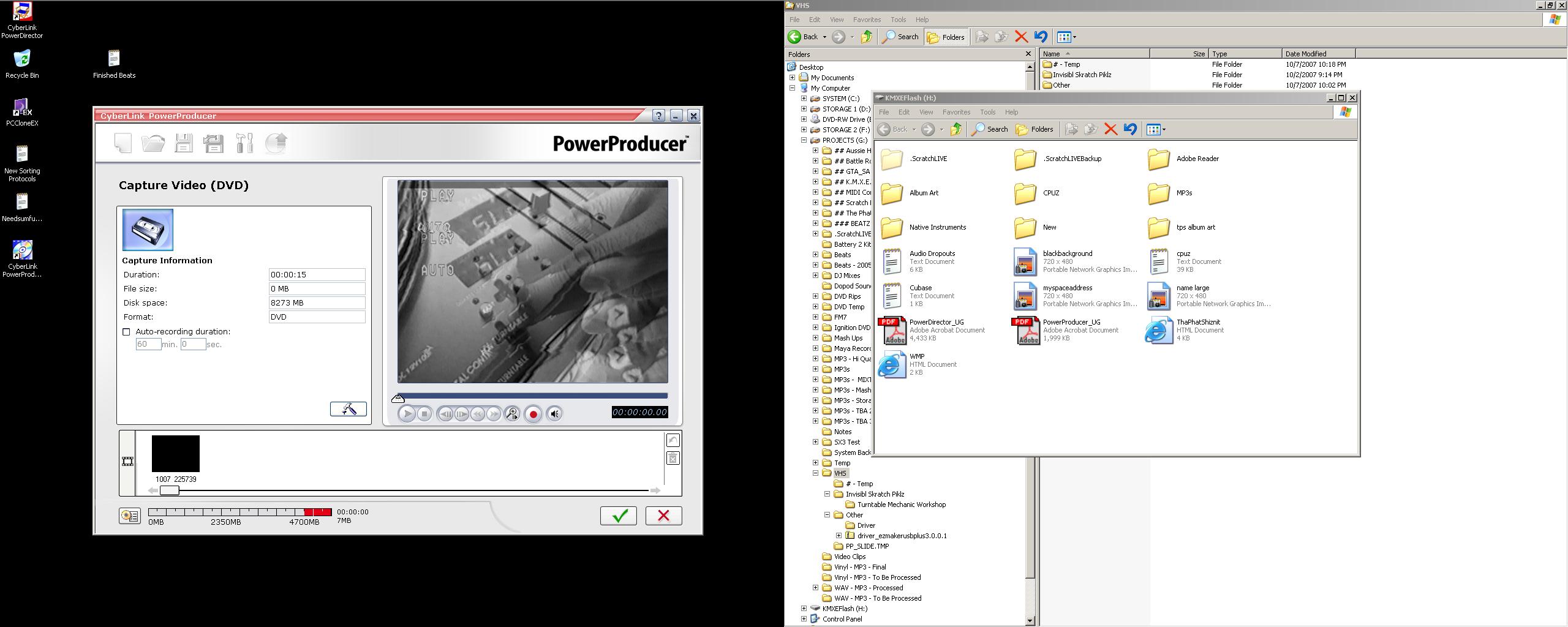The width and height of the screenshot is (1568, 627).
Task: Click the auto-recording seconds field
Action: click(193, 344)
